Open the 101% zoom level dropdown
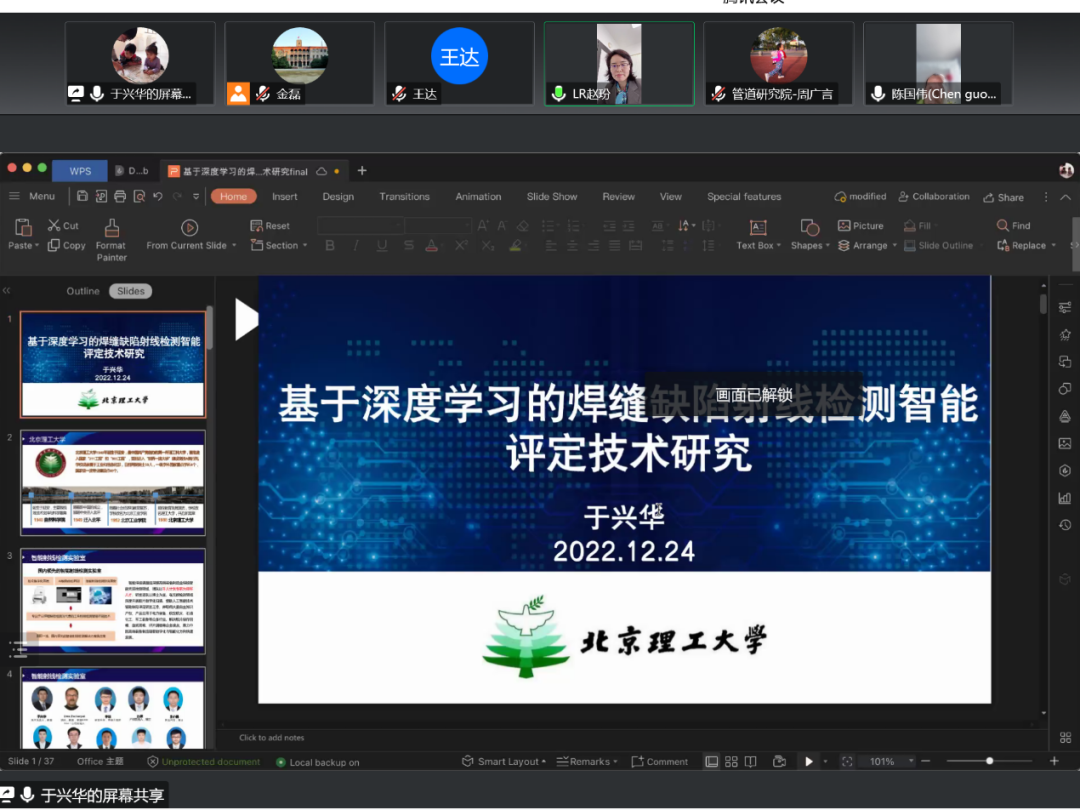 890,762
